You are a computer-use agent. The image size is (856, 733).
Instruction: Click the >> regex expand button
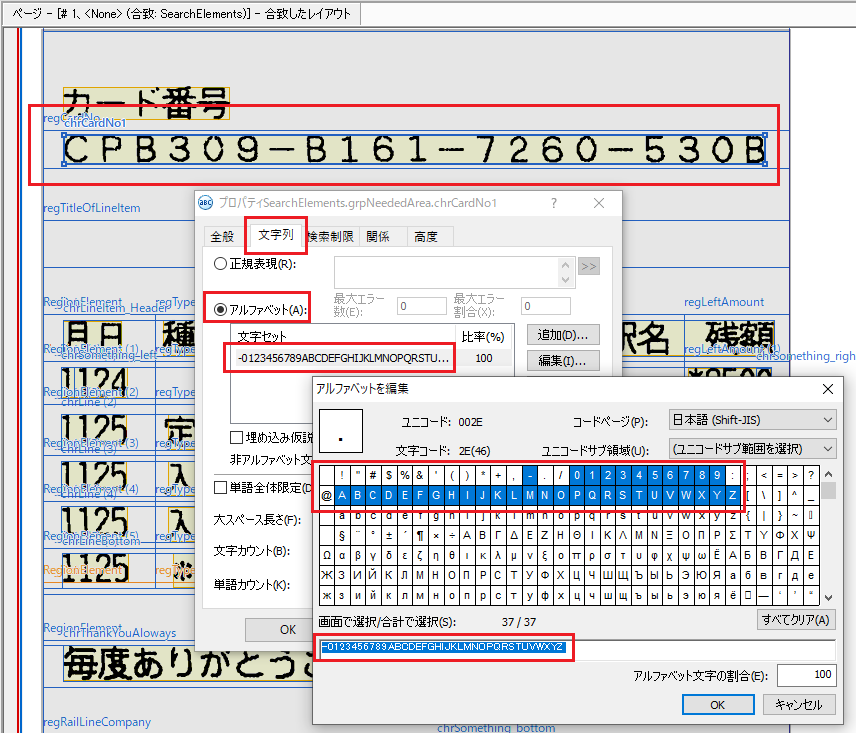point(588,266)
